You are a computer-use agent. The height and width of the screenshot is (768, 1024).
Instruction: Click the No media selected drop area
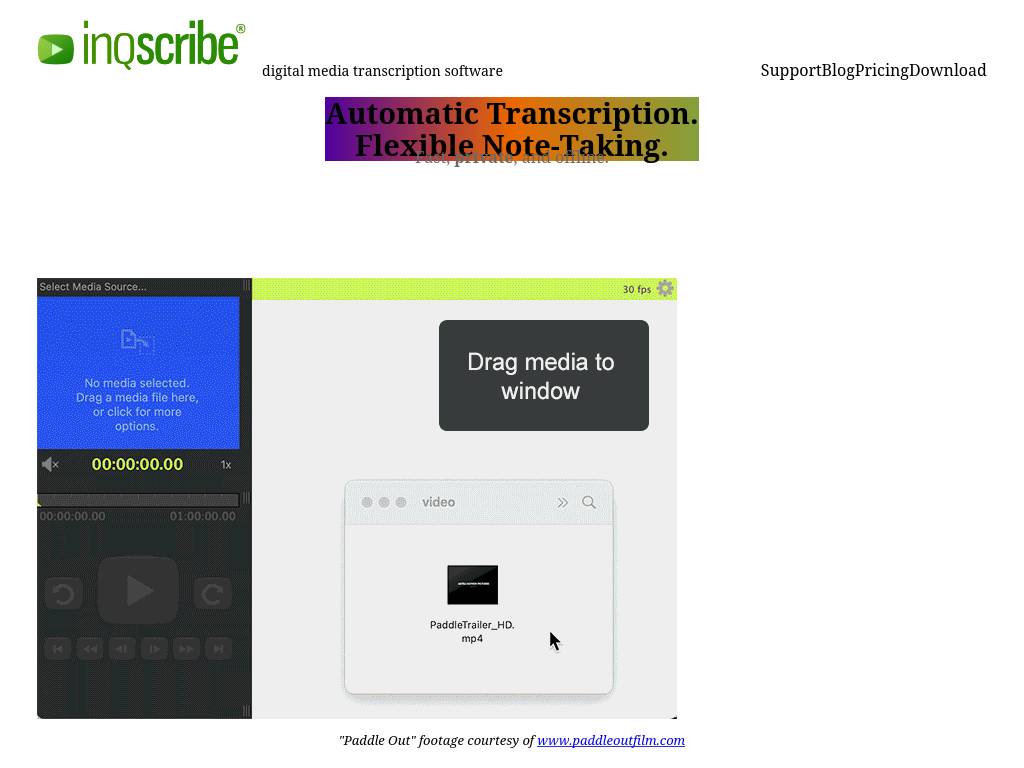click(138, 373)
